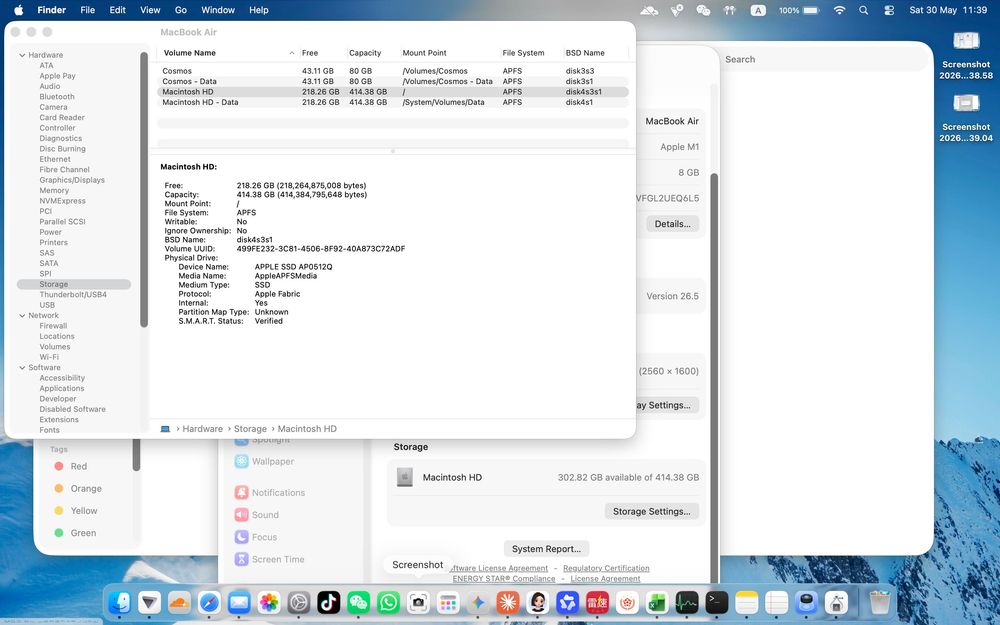Open the View menu

150,10
